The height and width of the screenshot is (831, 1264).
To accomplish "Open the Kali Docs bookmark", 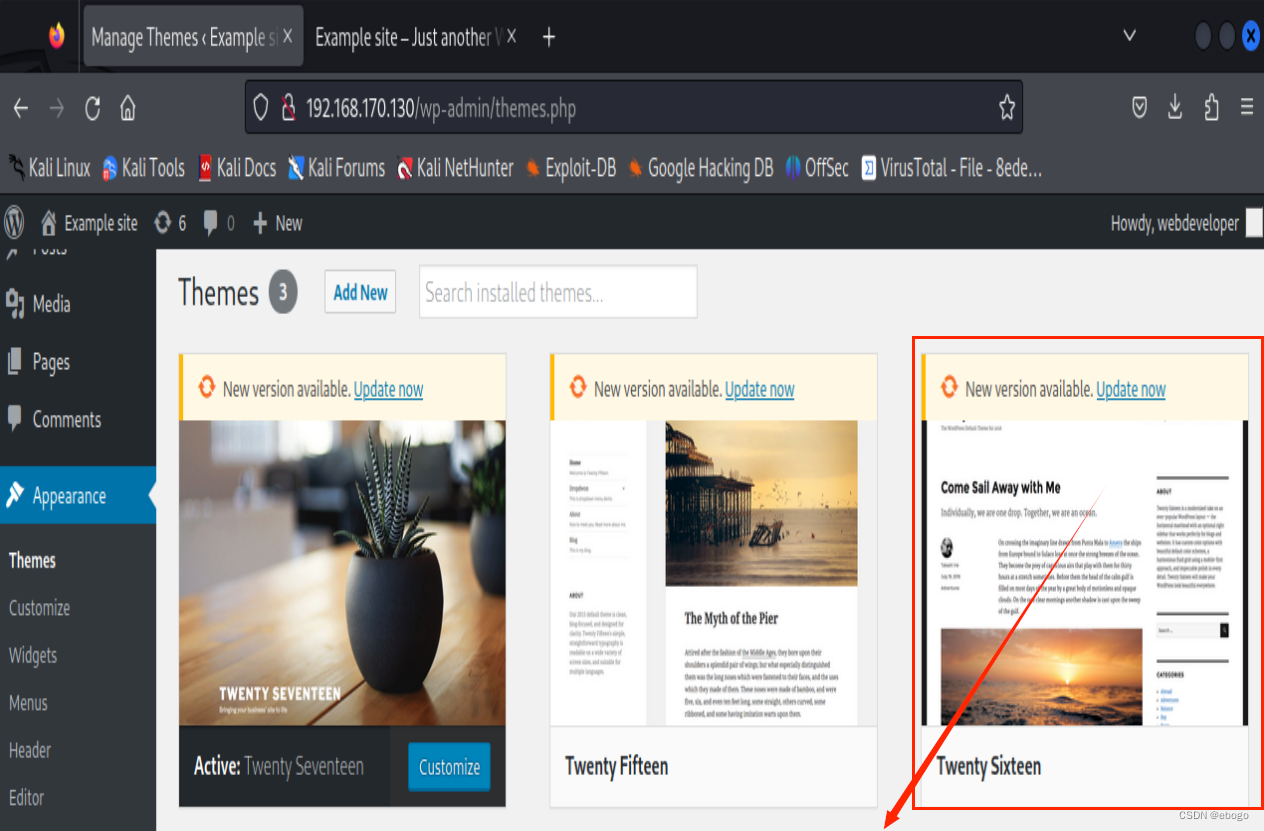I will click(x=236, y=167).
